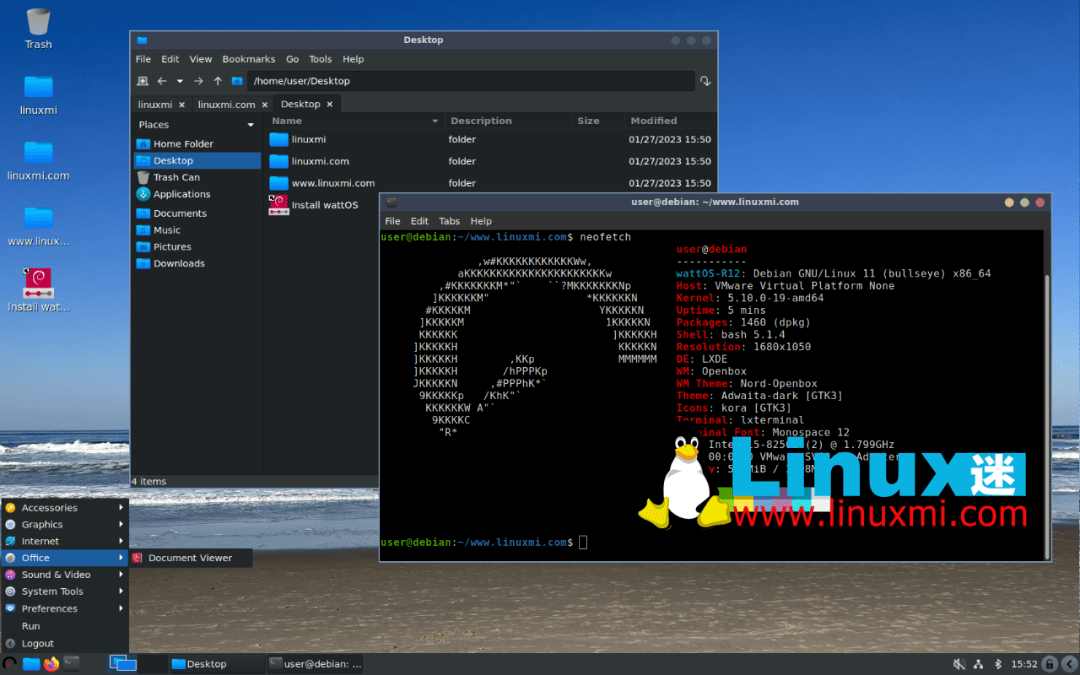Viewport: 1080px width, 675px height.
Task: Select Pictures in the Places sidebar
Action: (x=180, y=246)
